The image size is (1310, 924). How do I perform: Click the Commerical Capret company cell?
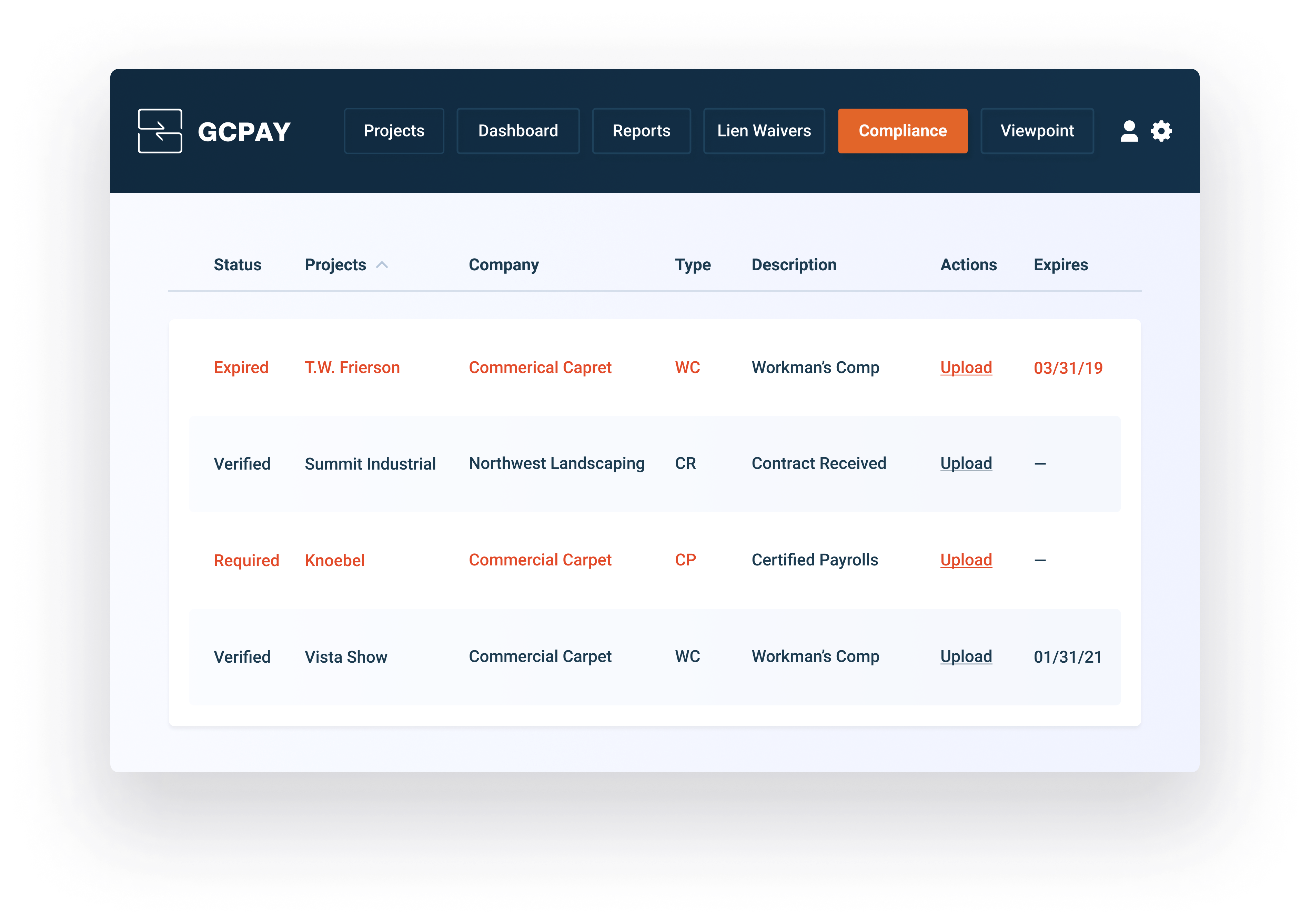click(540, 368)
